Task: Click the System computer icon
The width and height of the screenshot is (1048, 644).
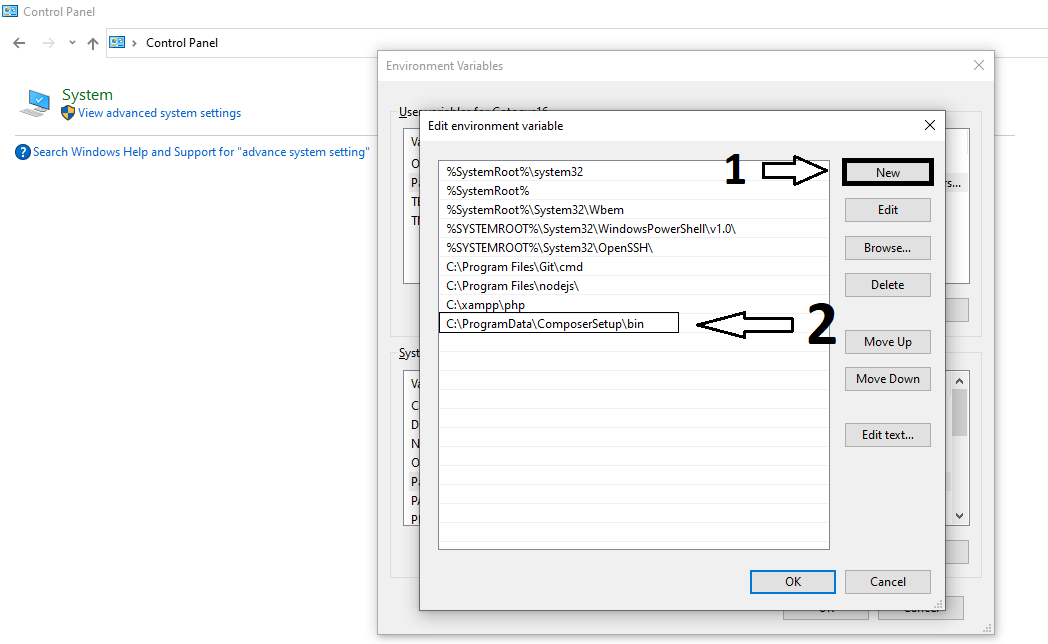Action: [x=36, y=102]
